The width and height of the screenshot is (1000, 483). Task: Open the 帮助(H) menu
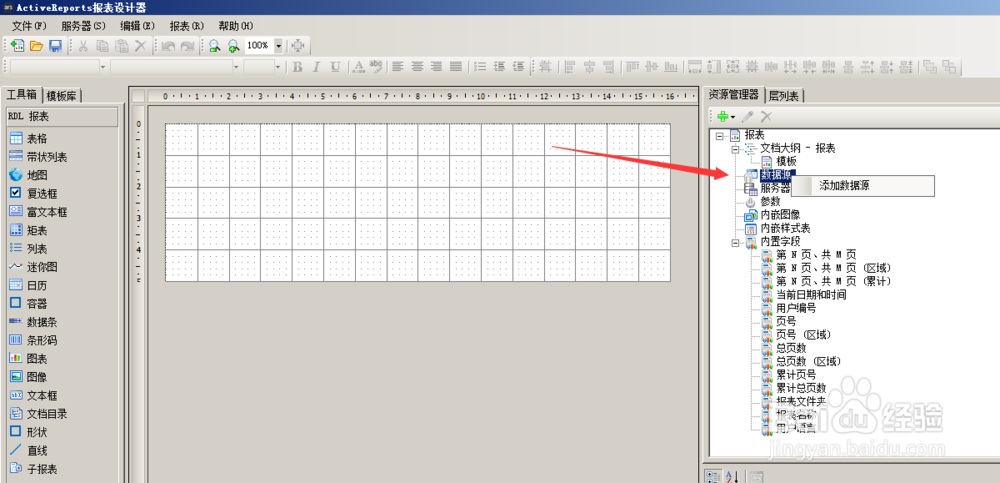coord(236,26)
